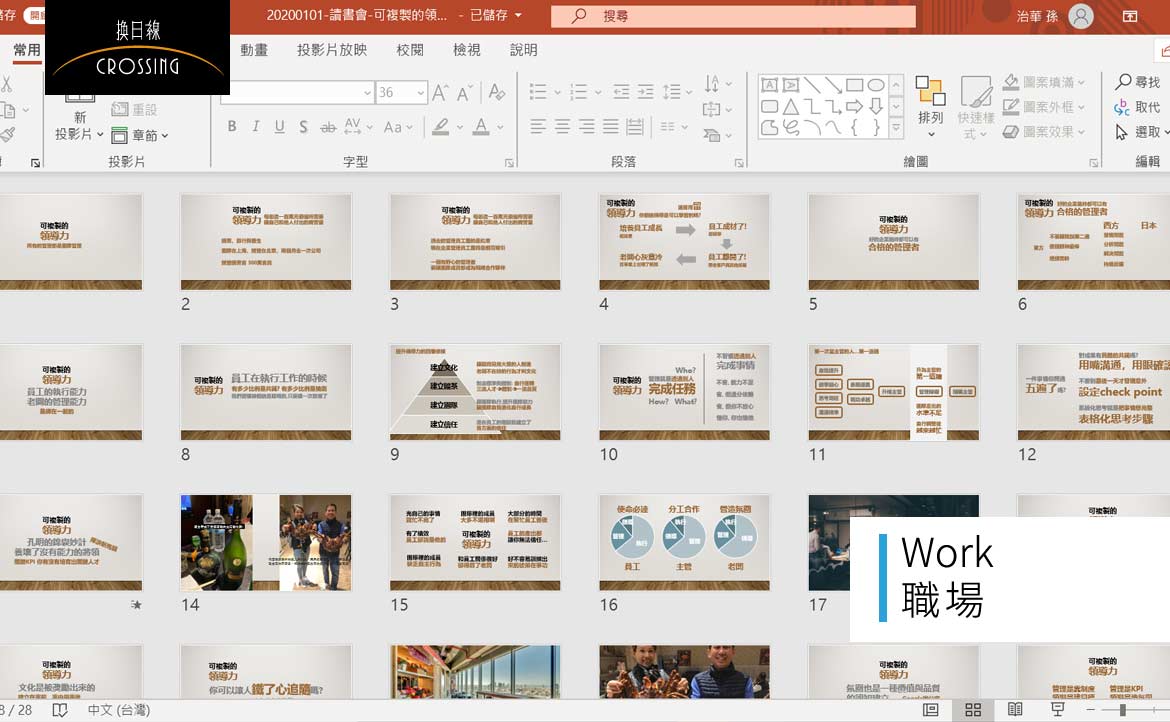Screen dimensions: 1170x722
Task: Select rectangle shape in gallery
Action: point(855,84)
